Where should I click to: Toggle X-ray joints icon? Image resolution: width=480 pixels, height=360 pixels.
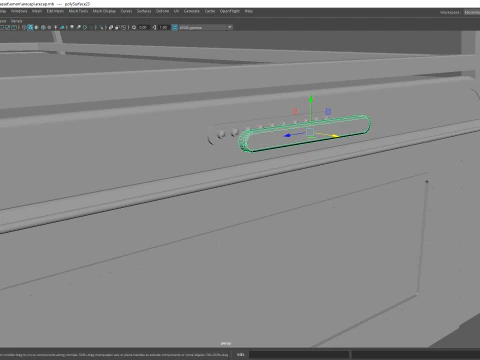coord(123,27)
